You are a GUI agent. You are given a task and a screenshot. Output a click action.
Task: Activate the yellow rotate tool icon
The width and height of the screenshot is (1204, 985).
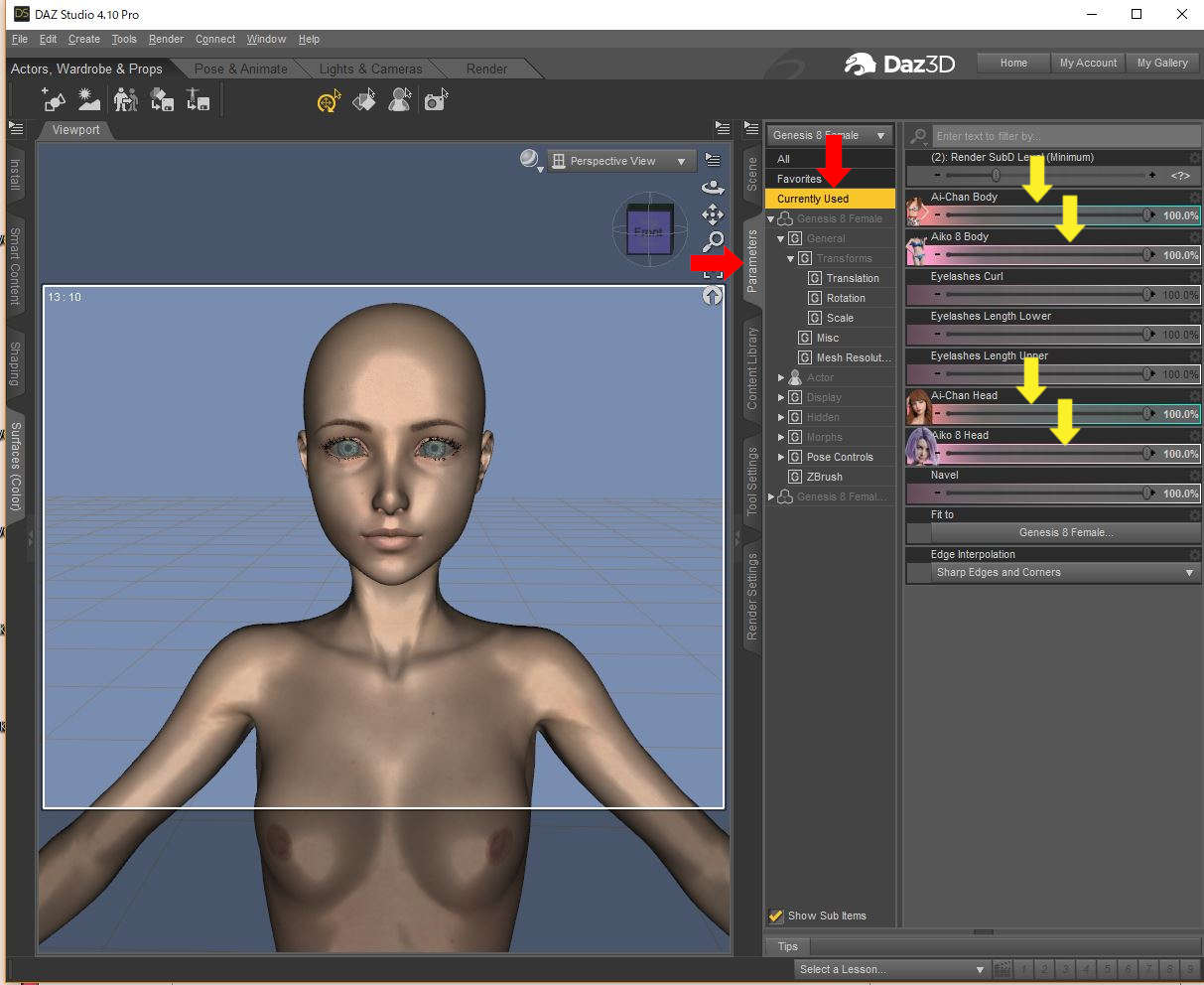[x=329, y=100]
